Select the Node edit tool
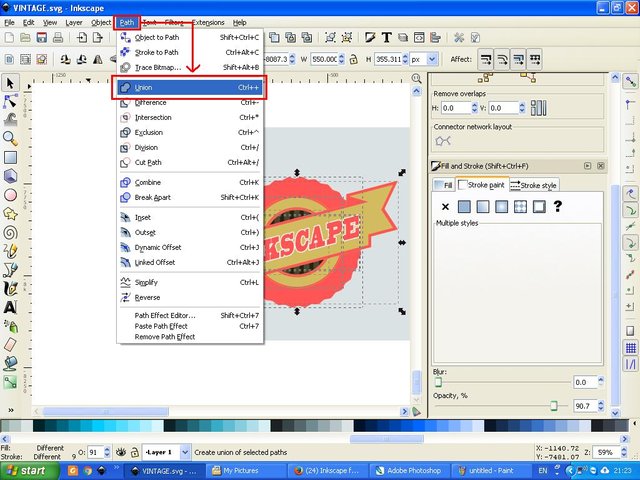 click(x=10, y=101)
